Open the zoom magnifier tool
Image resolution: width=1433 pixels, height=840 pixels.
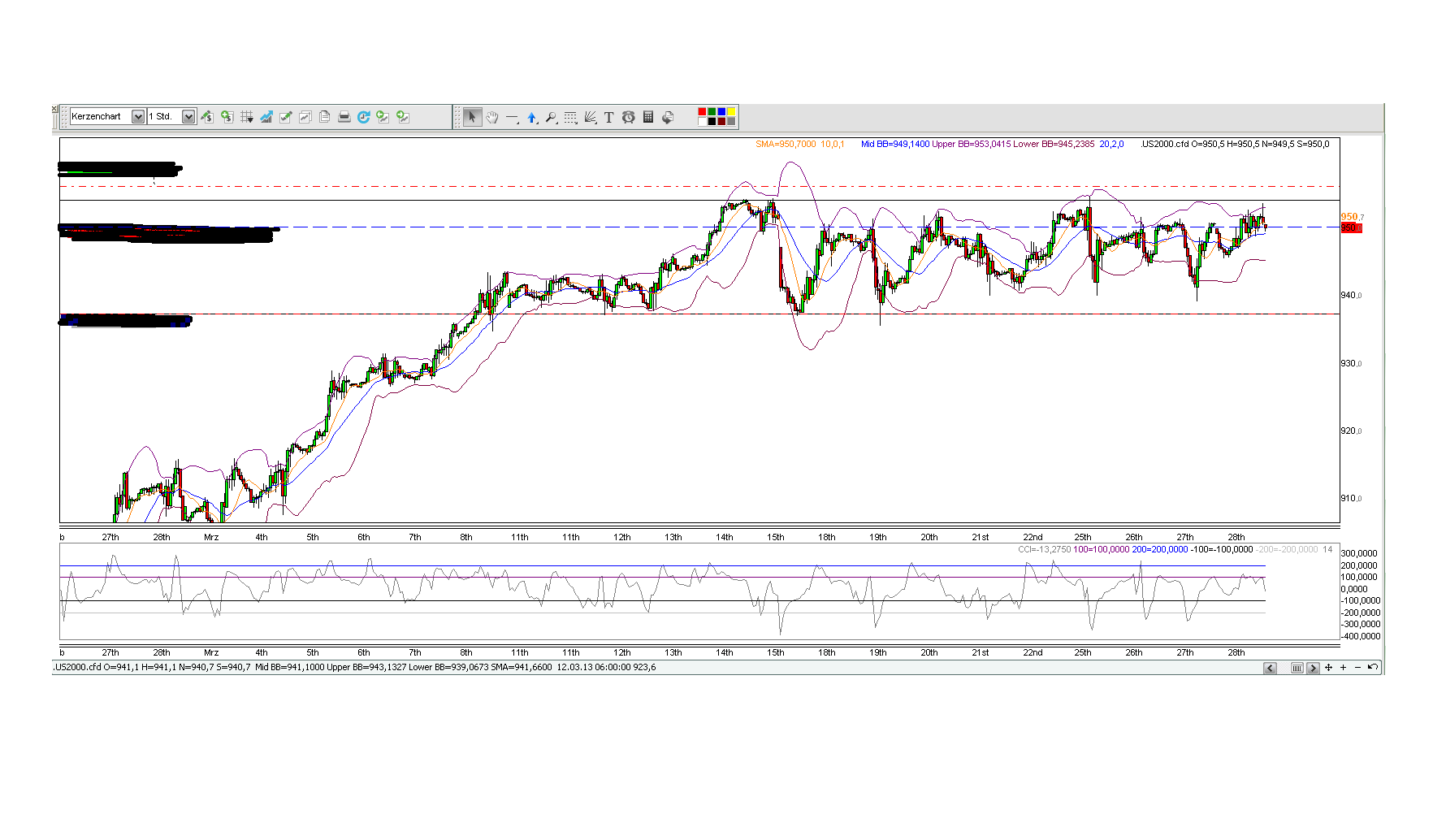(552, 117)
